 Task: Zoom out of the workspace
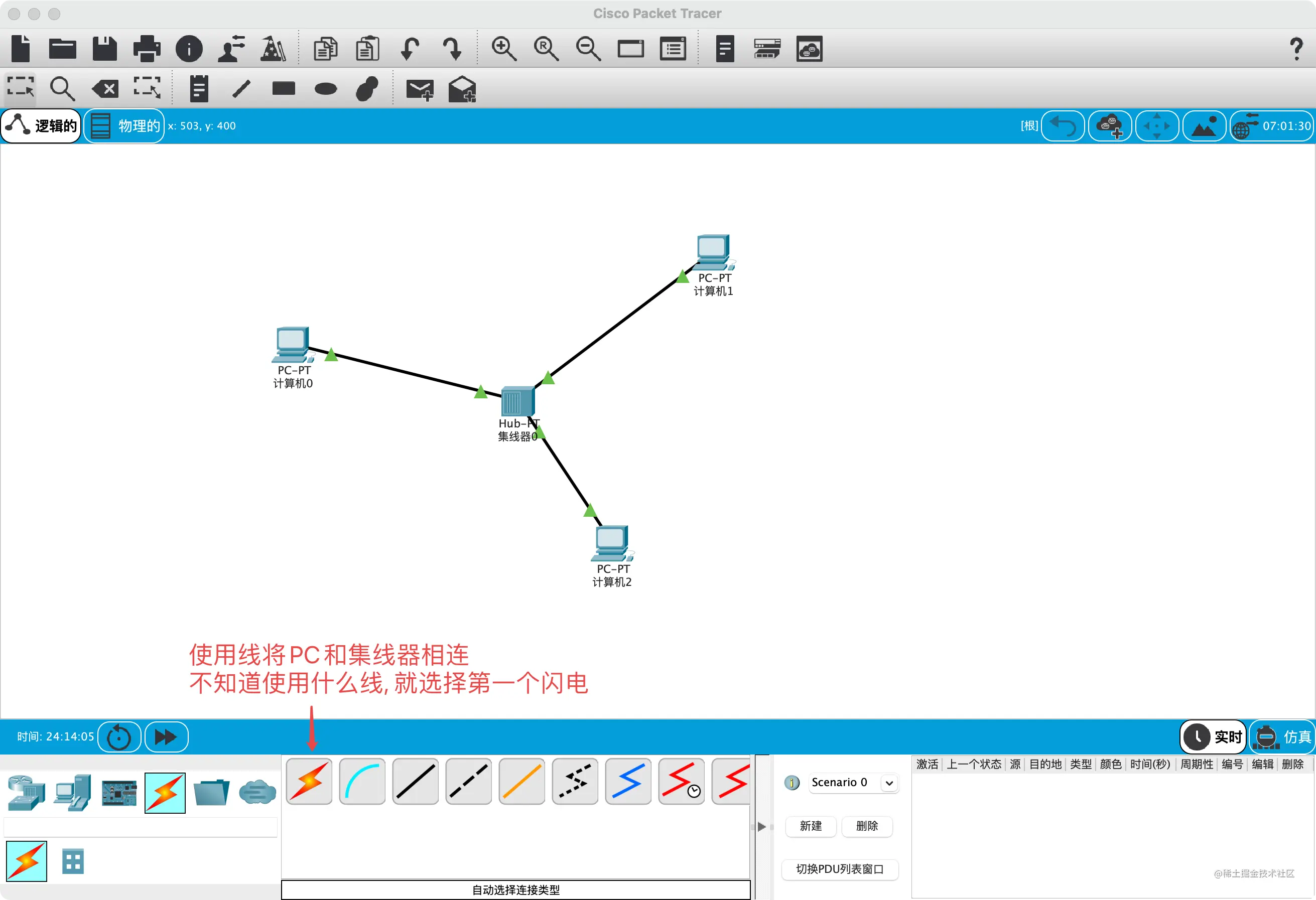(x=588, y=49)
